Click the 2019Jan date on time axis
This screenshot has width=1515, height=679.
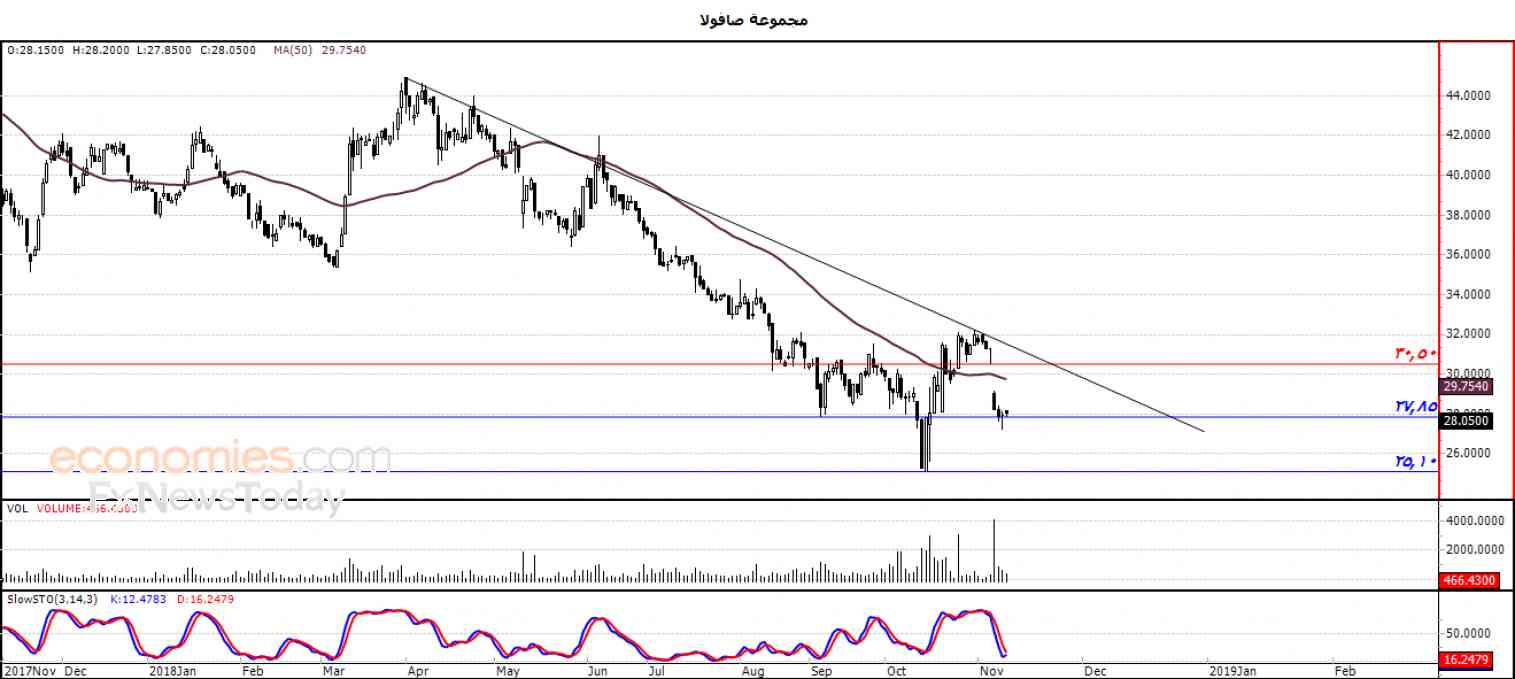tap(1233, 670)
